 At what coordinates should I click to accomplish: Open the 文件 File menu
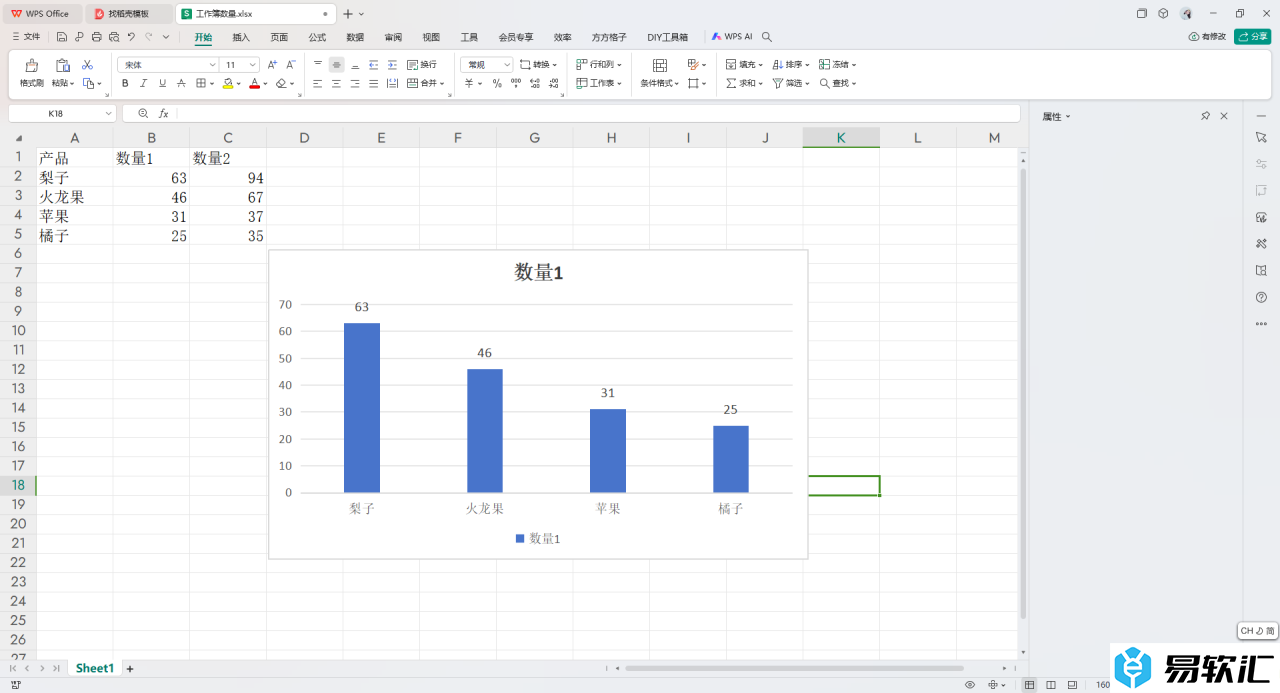coord(26,37)
